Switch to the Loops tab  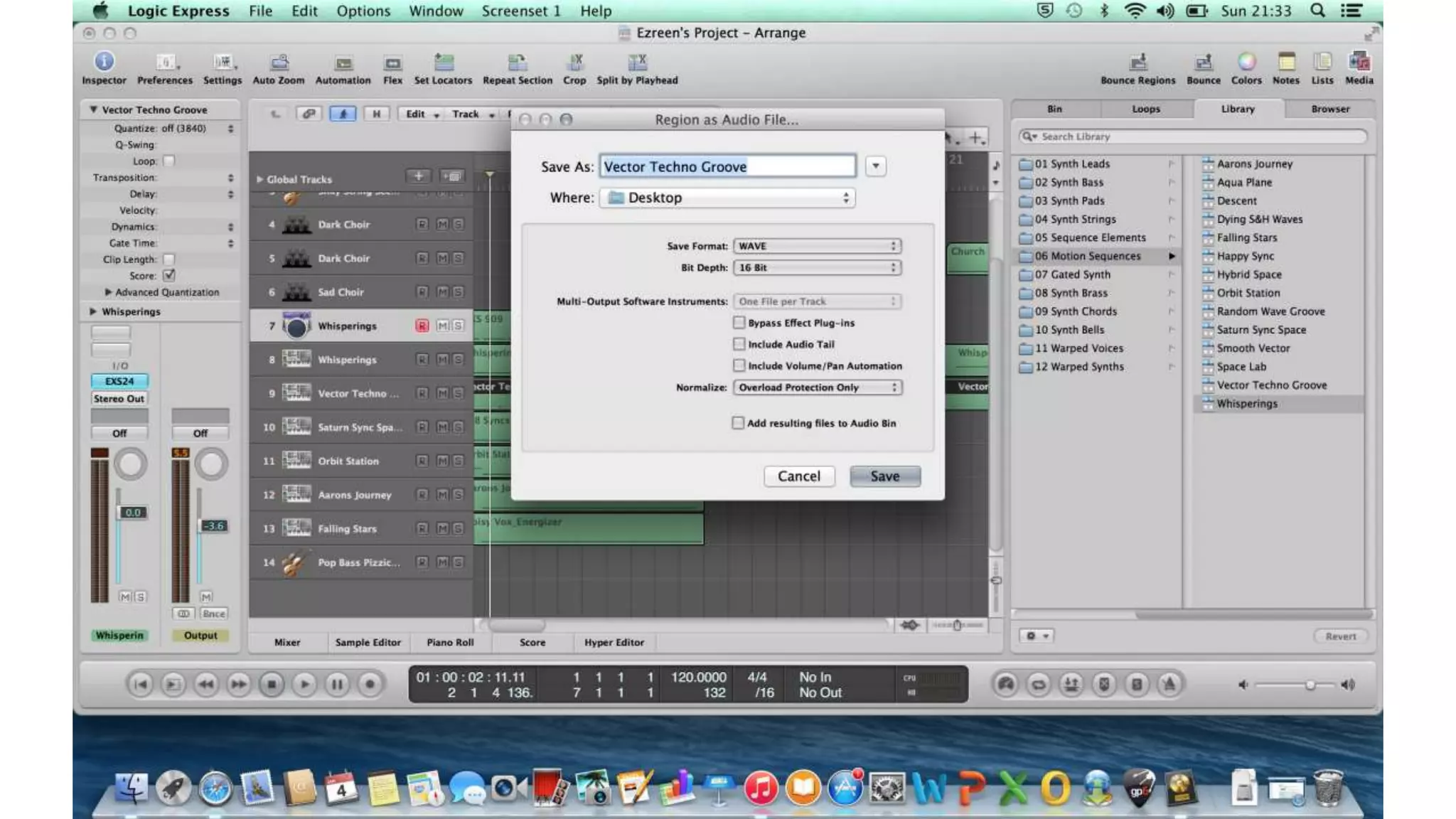click(x=1145, y=109)
